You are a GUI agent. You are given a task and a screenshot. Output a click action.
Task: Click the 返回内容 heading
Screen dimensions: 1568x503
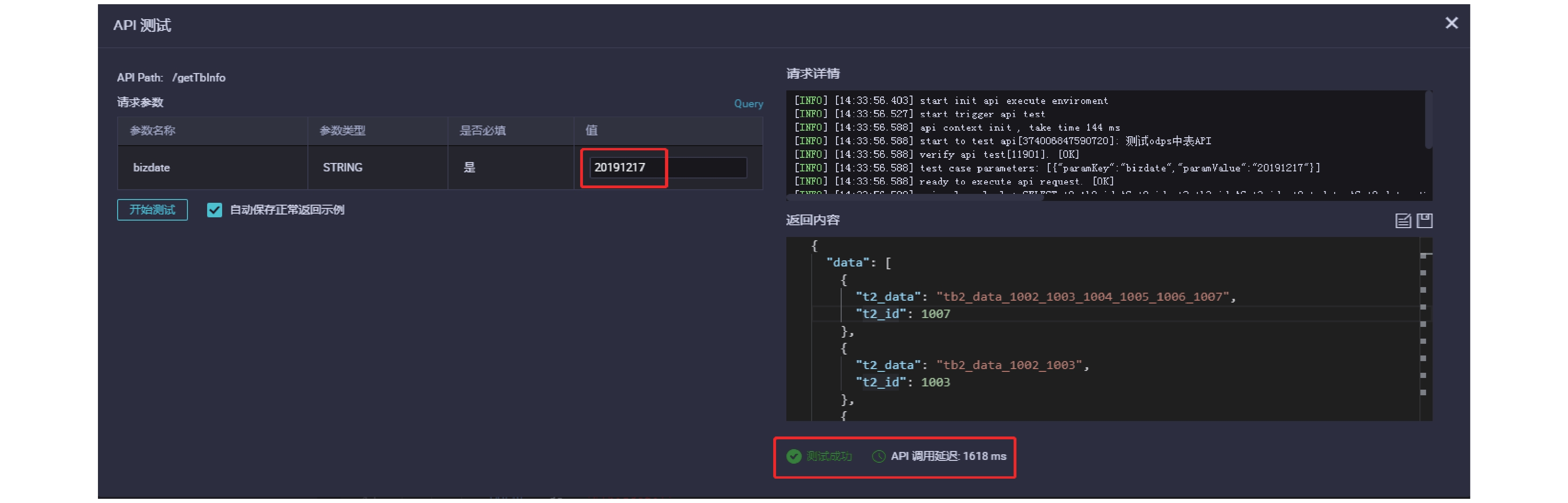[813, 220]
